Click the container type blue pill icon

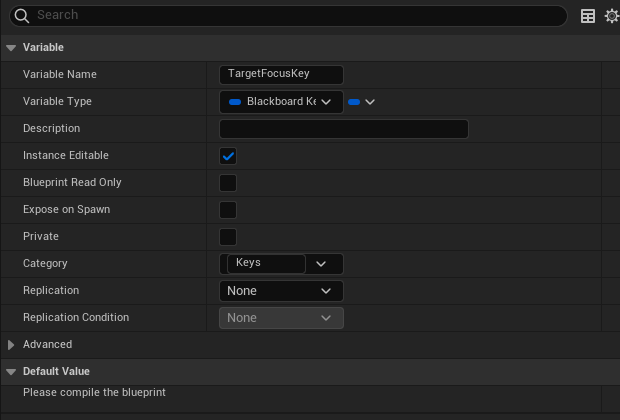coord(354,102)
